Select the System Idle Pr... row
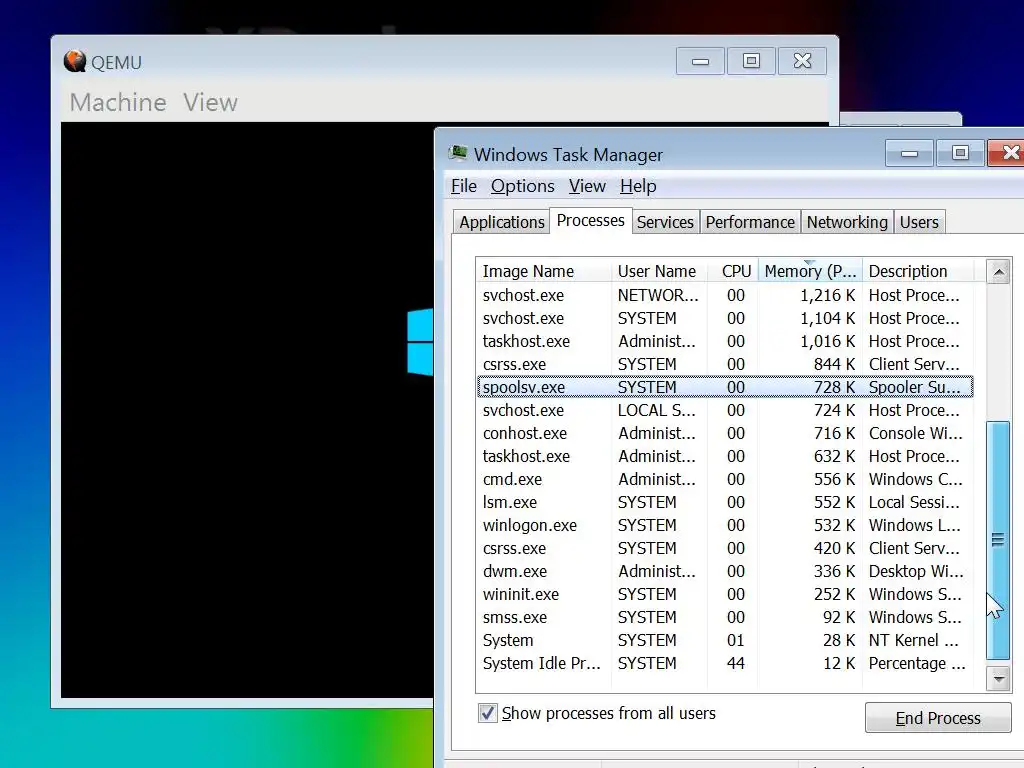The height and width of the screenshot is (768, 1024). click(725, 663)
